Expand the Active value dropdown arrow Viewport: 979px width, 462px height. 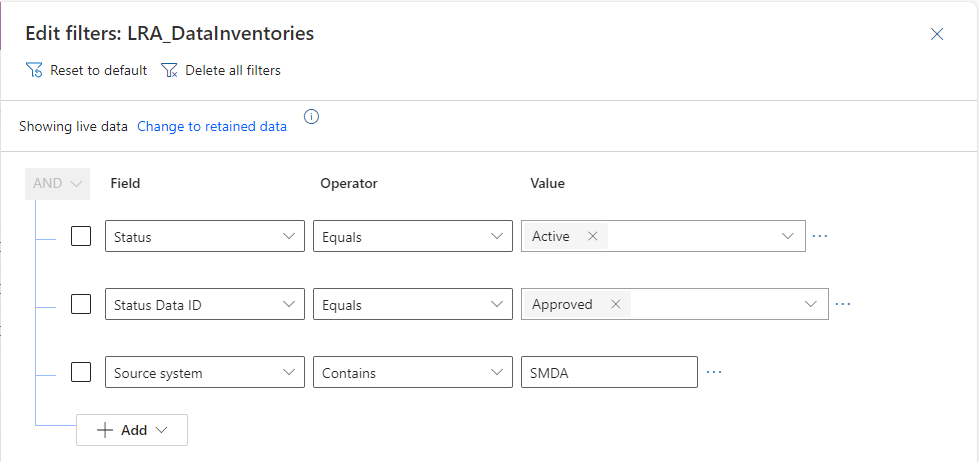point(788,236)
